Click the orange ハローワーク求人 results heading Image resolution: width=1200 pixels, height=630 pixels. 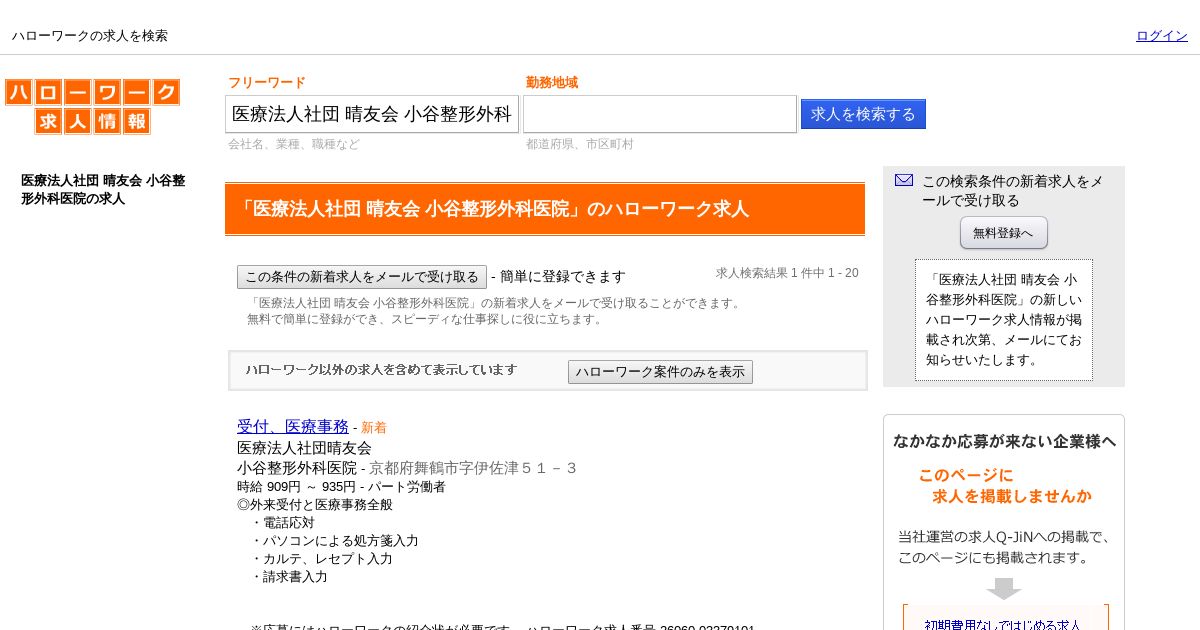[x=545, y=209]
